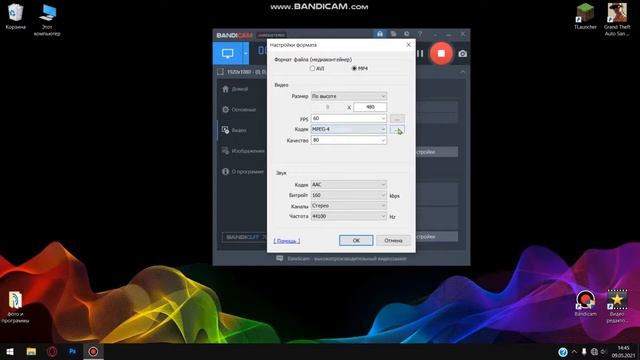Open the Частота 44100 dropdown
640x360 pixels.
pyautogui.click(x=349, y=216)
